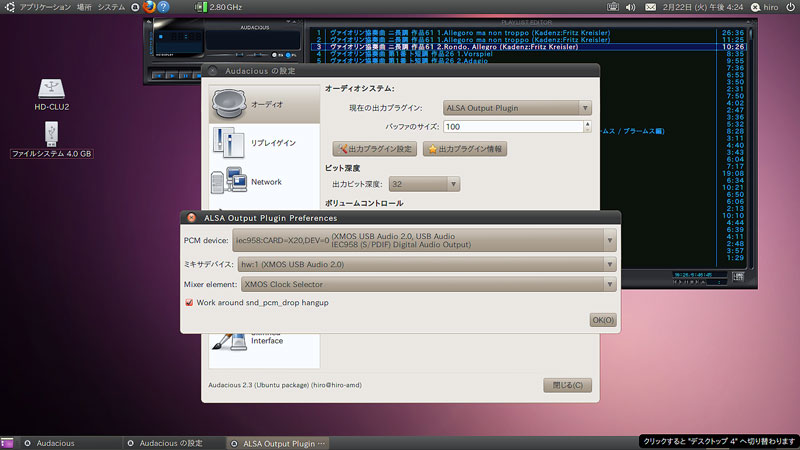800x450 pixels.
Task: Select playlist track 5 第1番 2.Adagio
Action: tap(528, 61)
